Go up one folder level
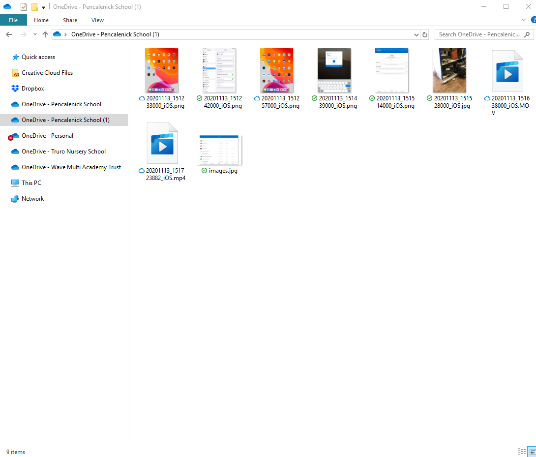The height and width of the screenshot is (457, 536). click(45, 34)
